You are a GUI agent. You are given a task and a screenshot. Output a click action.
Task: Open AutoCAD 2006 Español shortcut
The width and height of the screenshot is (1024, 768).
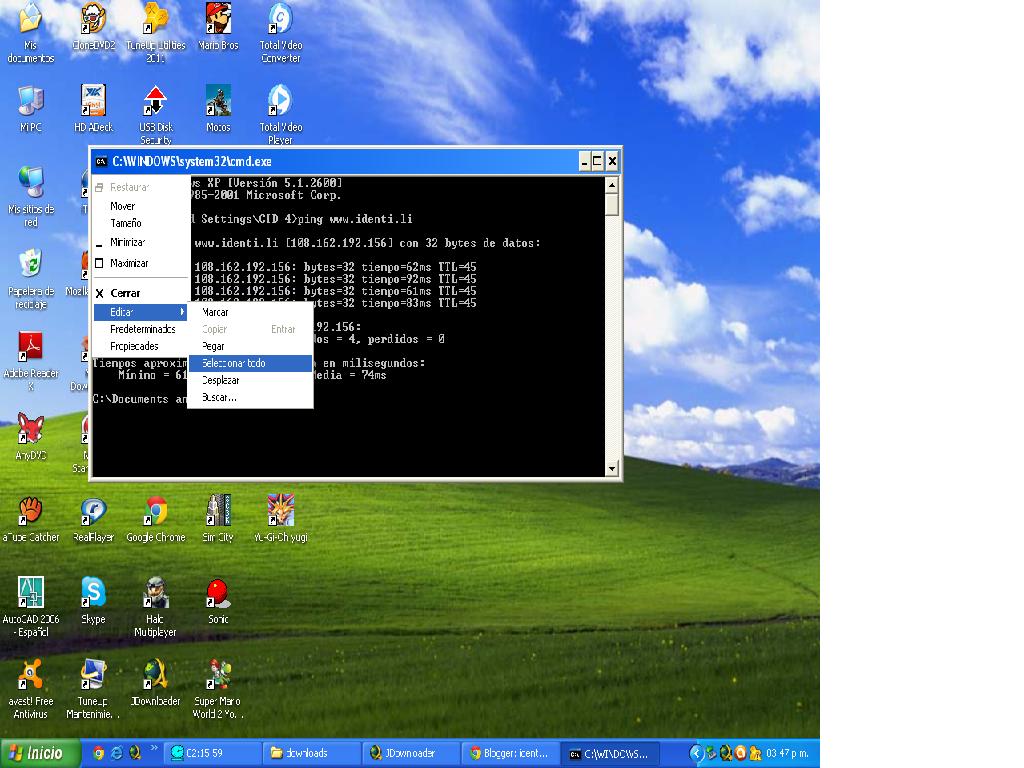[31, 607]
